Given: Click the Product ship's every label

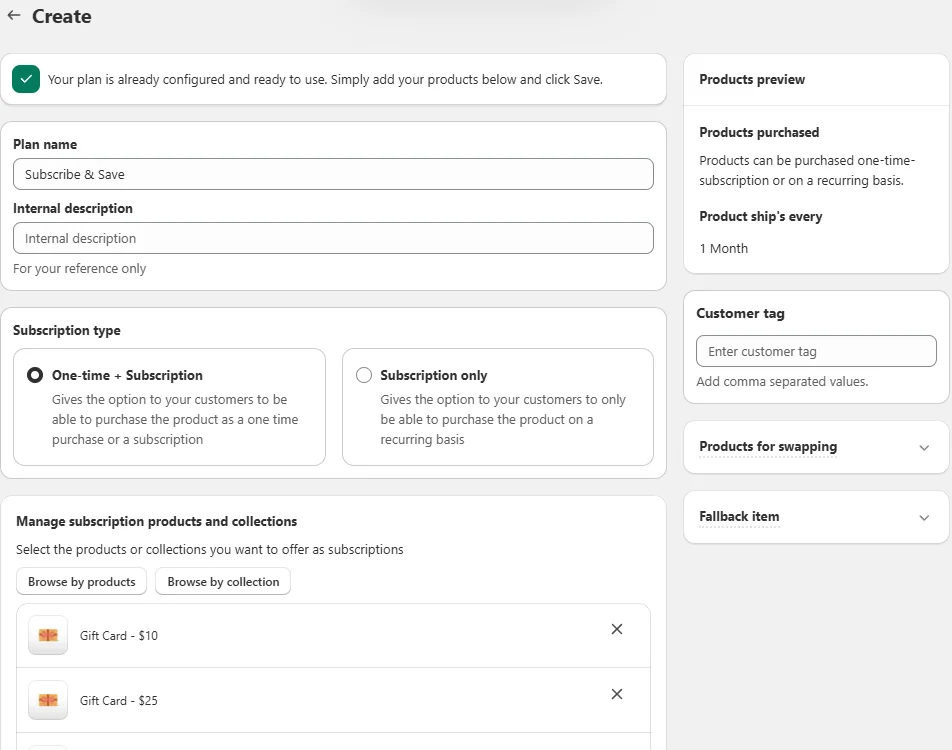Looking at the screenshot, I should click(761, 217).
